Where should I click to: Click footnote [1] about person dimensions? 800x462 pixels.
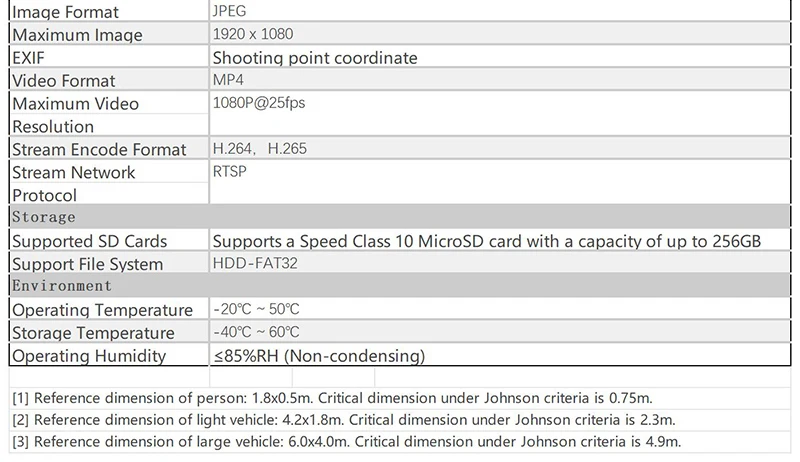coord(332,398)
